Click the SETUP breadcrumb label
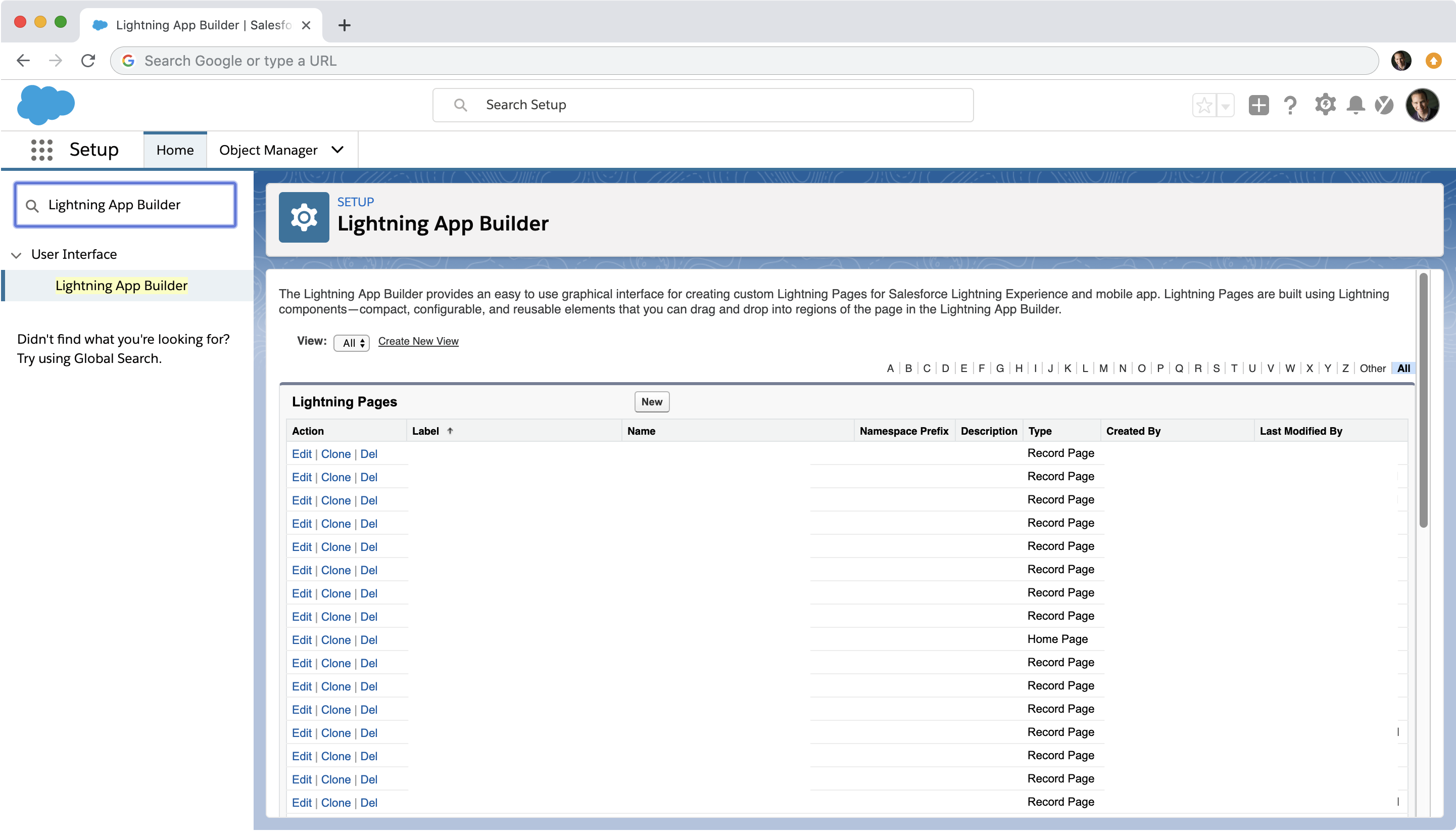Screen dimensions: 1456x831 coord(355,202)
